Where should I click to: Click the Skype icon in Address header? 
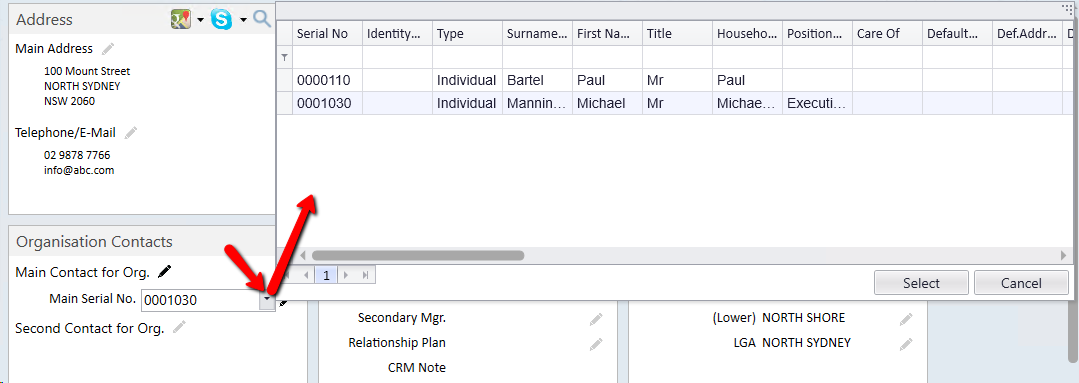(222, 20)
